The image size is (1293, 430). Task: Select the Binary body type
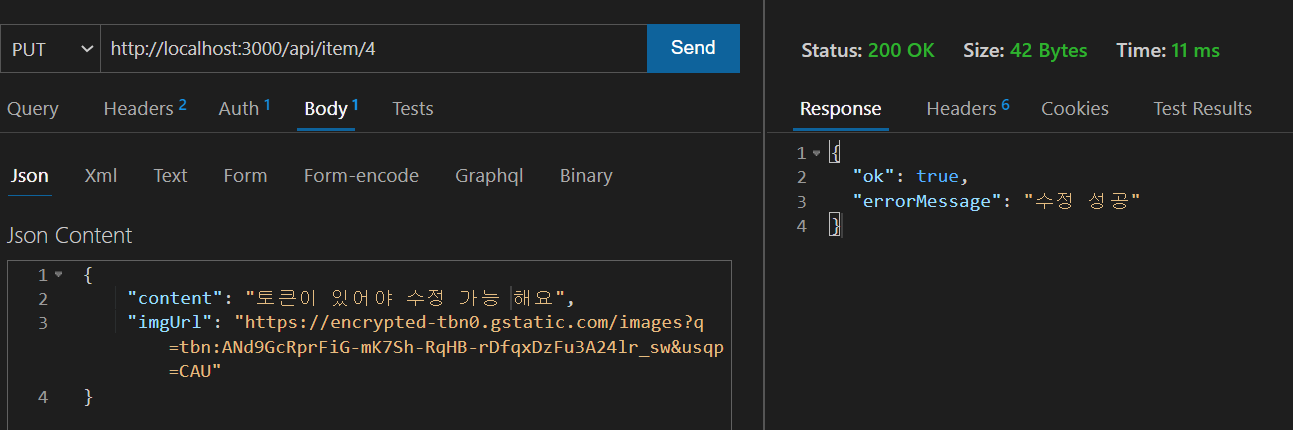point(586,176)
